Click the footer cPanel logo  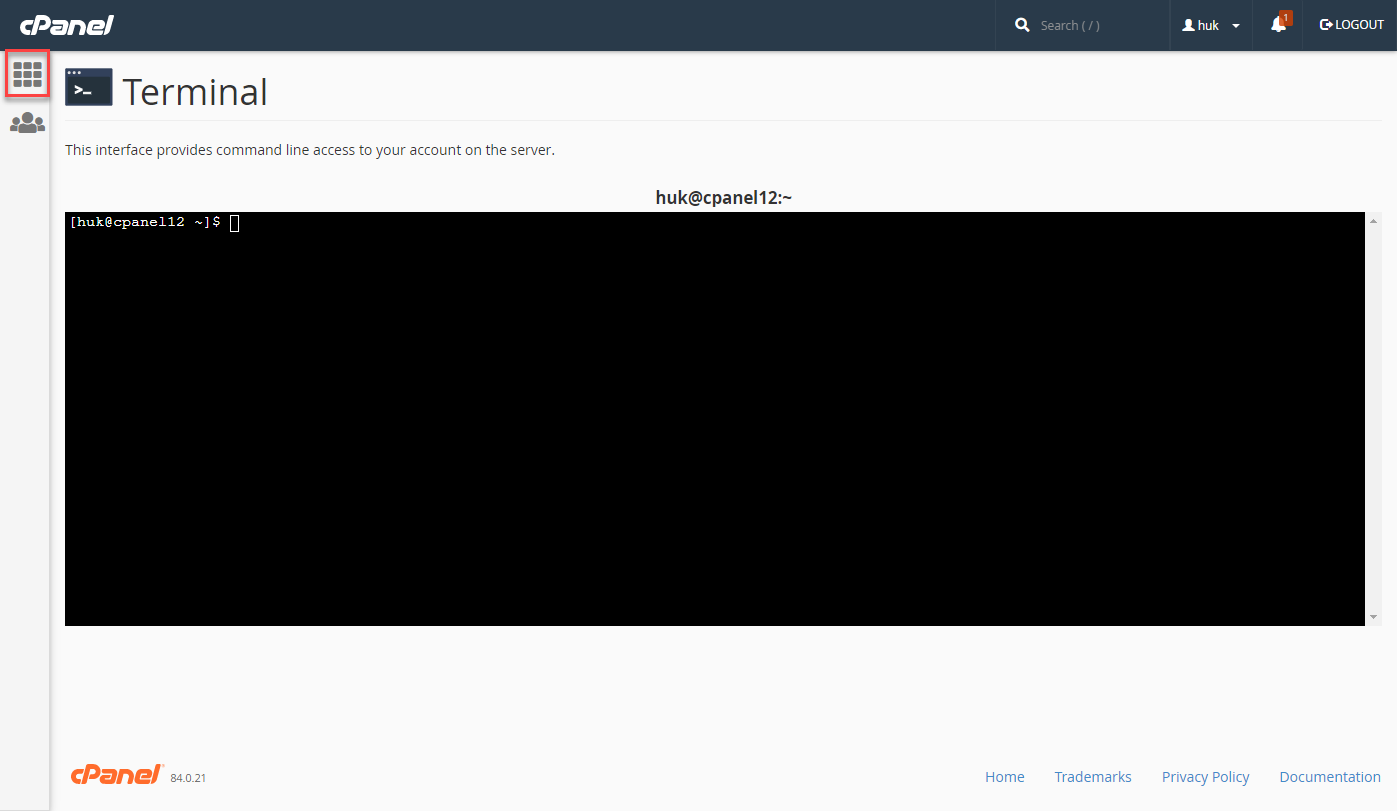pos(117,774)
